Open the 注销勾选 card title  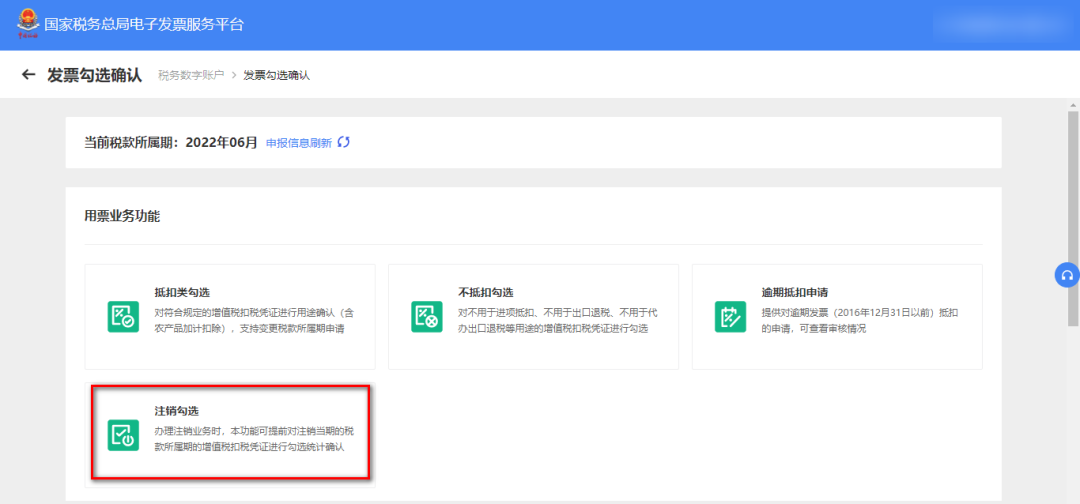pos(176,411)
